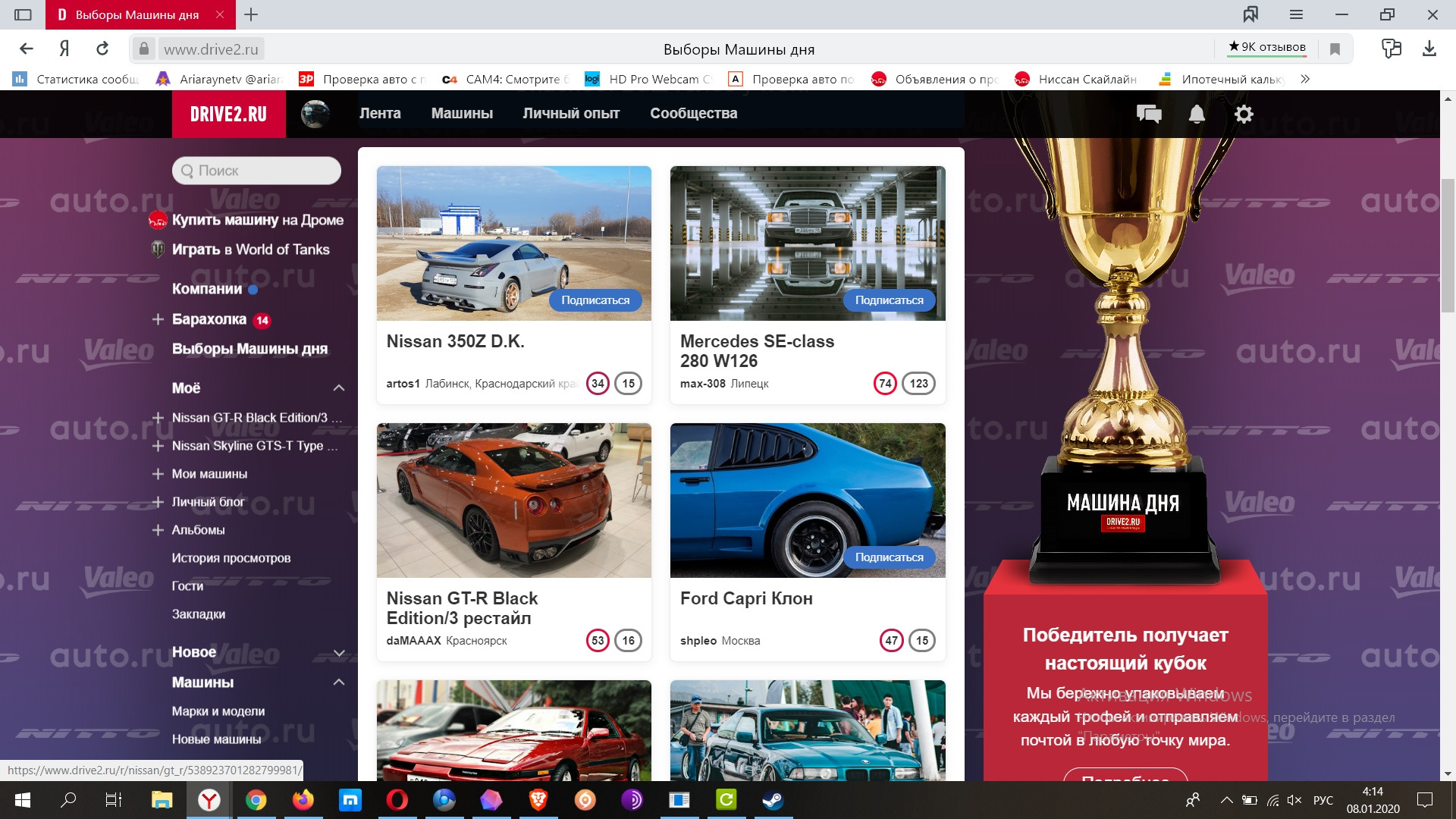Click the 'Поиск' search field
This screenshot has width=1456, height=819.
coord(256,171)
